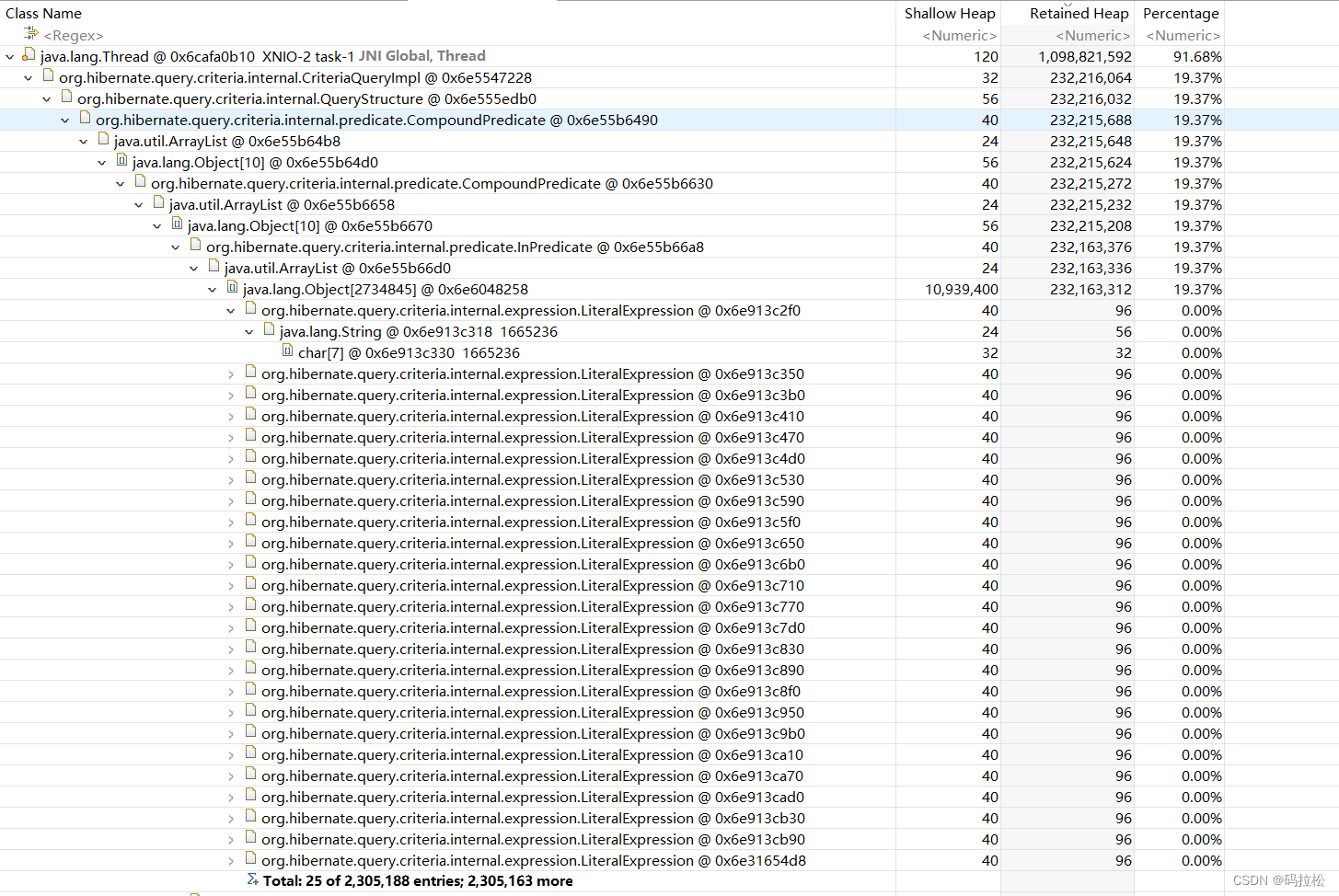Click the object icon beside QueryStructure @ 0x6e555edb0
The image size is (1339, 896).
click(x=66, y=98)
